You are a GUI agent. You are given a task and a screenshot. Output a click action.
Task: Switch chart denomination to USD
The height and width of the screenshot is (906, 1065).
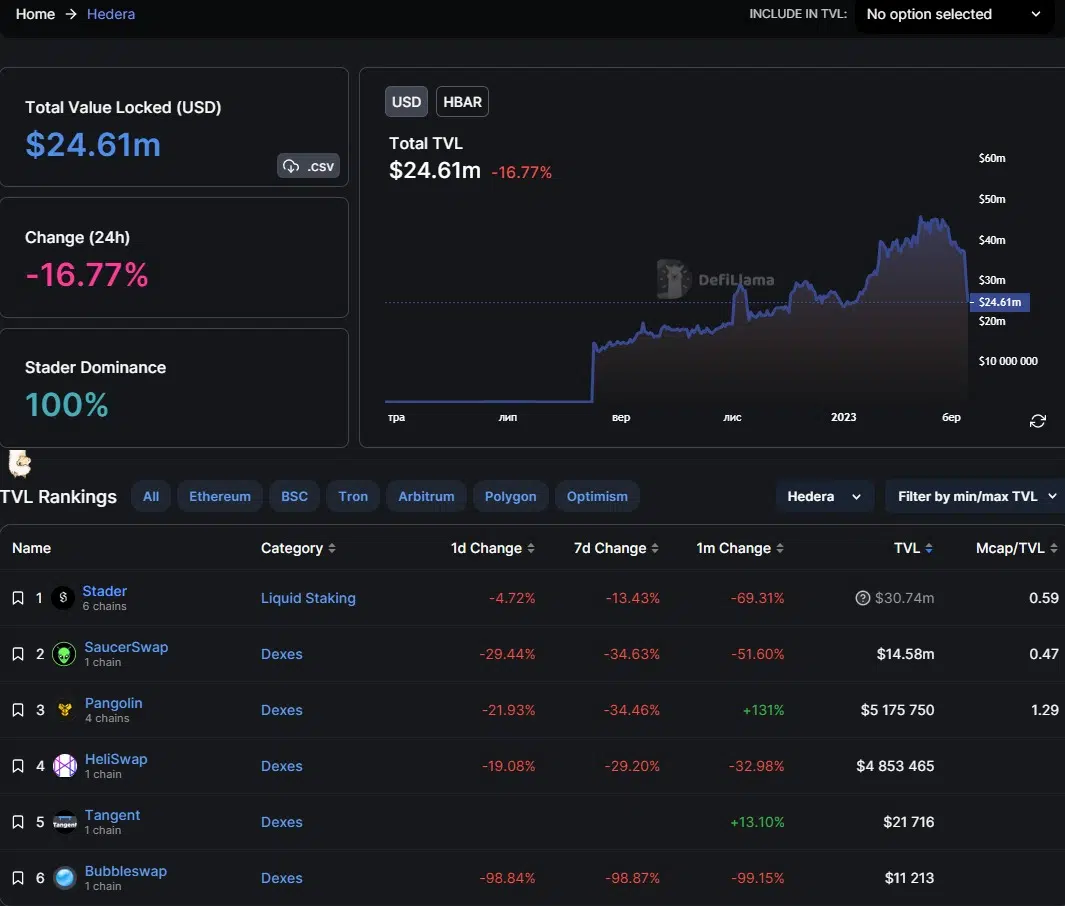[x=406, y=102]
